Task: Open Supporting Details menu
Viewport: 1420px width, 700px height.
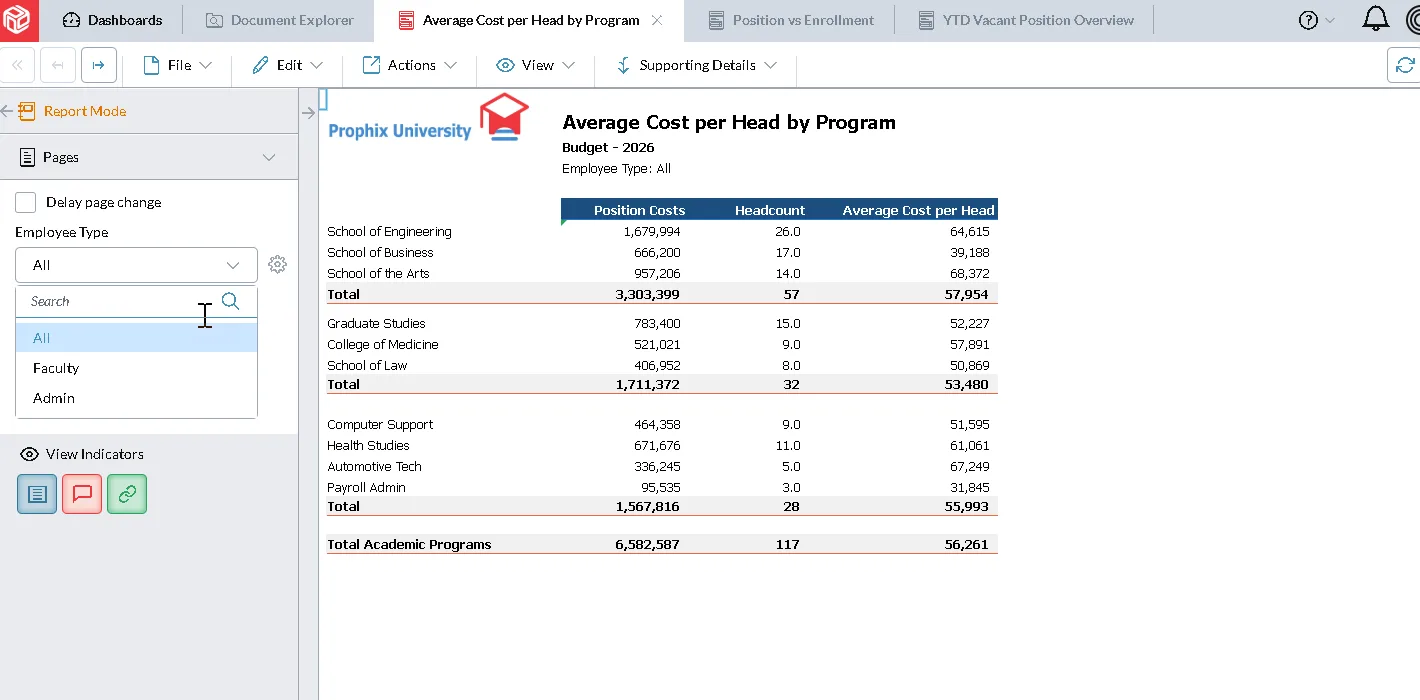Action: click(x=696, y=65)
